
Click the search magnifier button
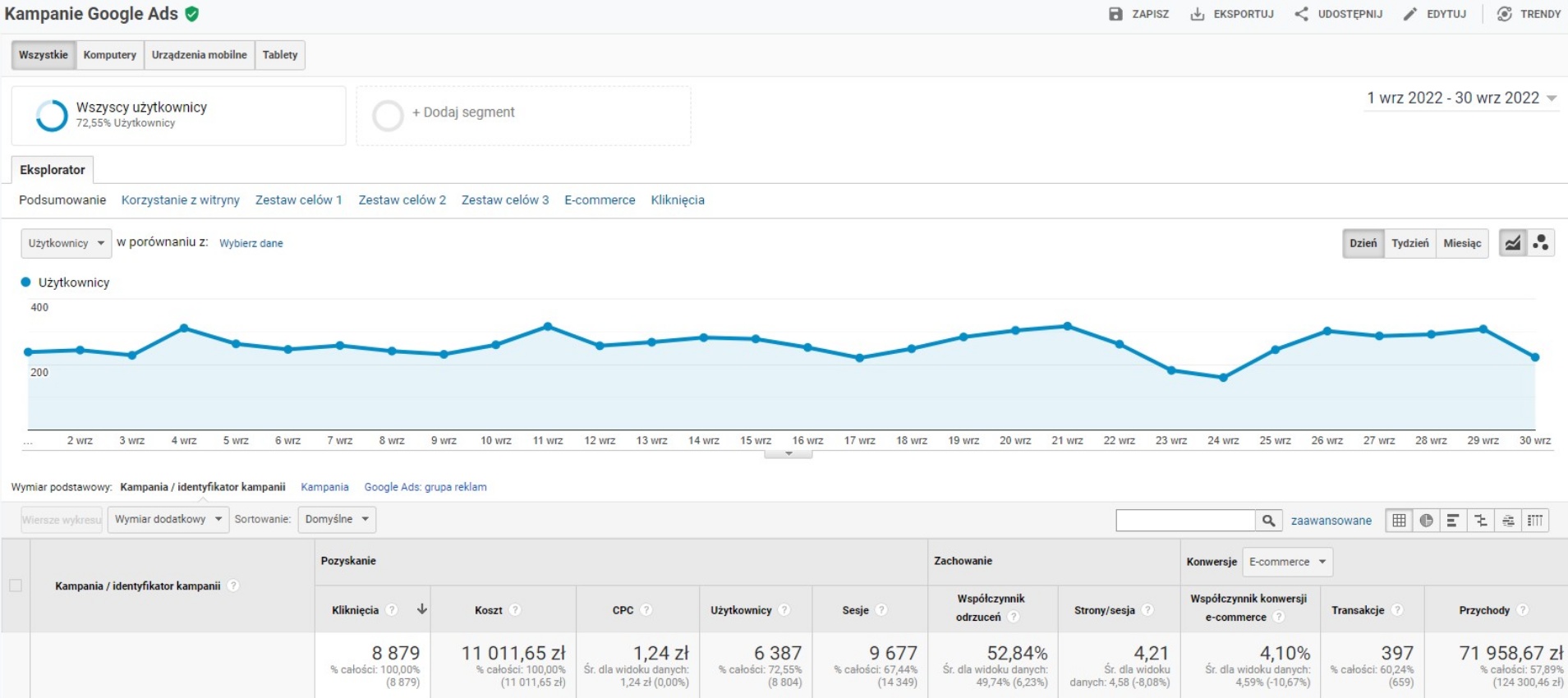click(1268, 521)
